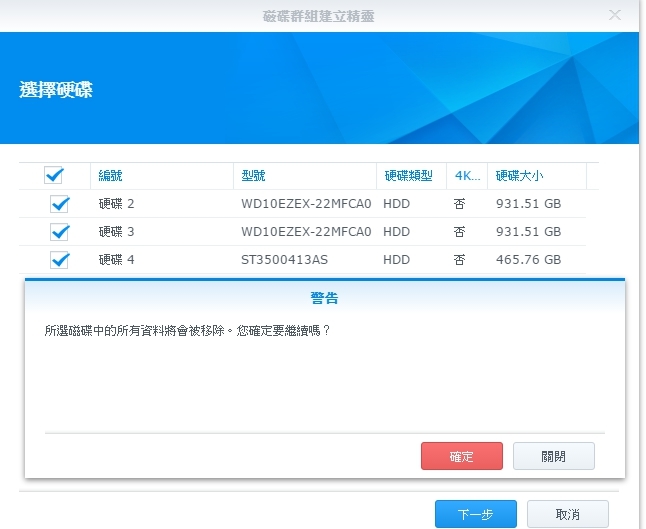The width and height of the screenshot is (646, 529).
Task: Cancel the wizard with the 取消 button
Action: 567,514
